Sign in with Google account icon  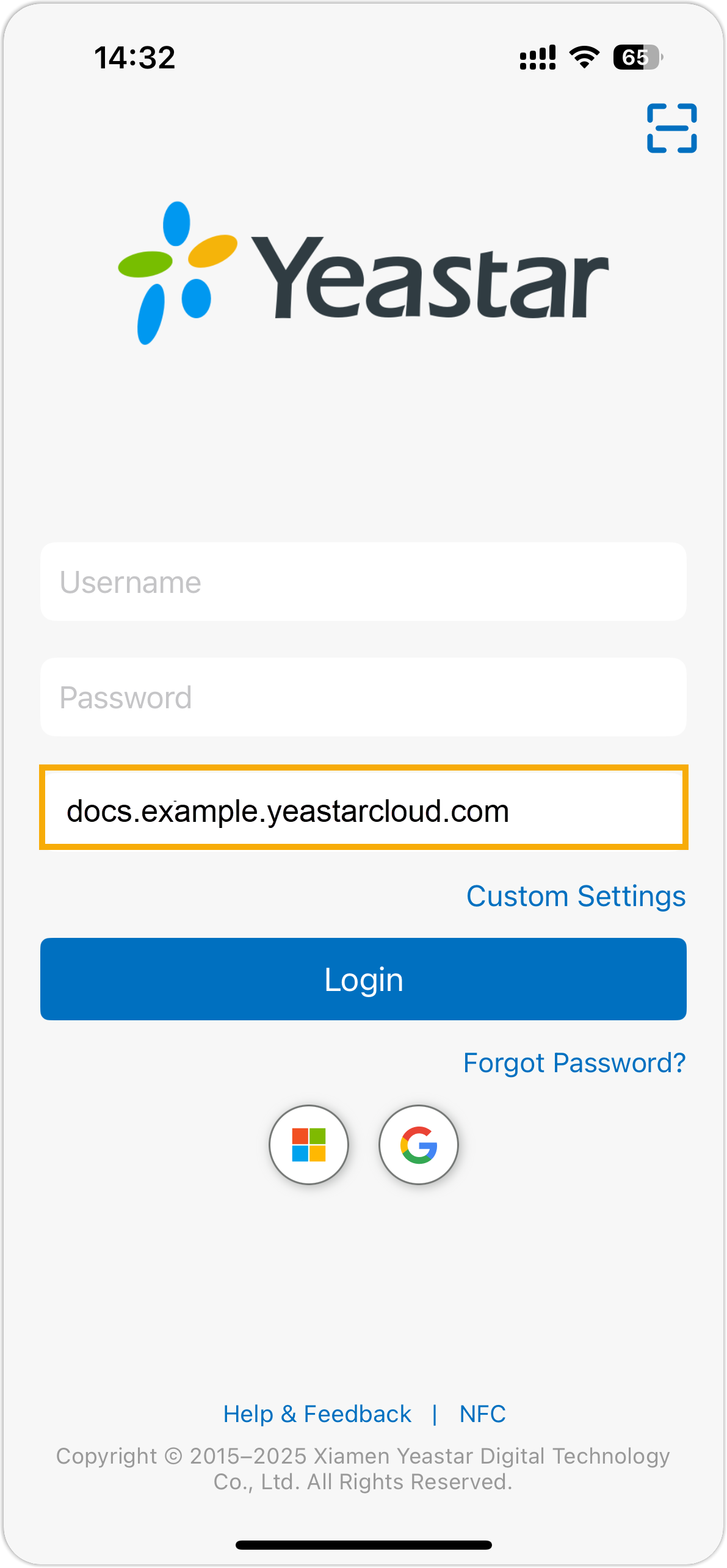[x=419, y=1144]
